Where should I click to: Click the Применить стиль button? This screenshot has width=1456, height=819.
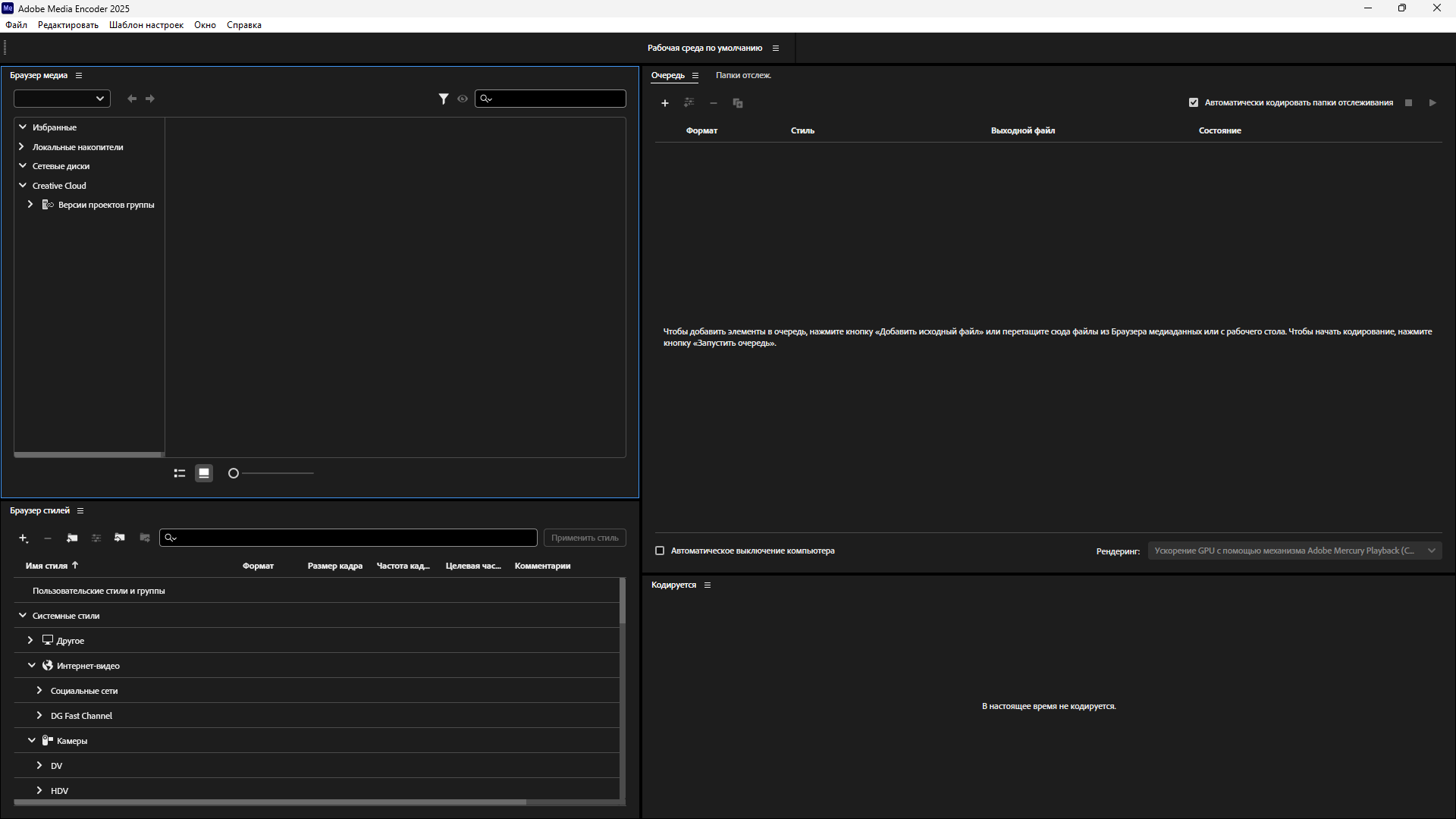point(585,538)
